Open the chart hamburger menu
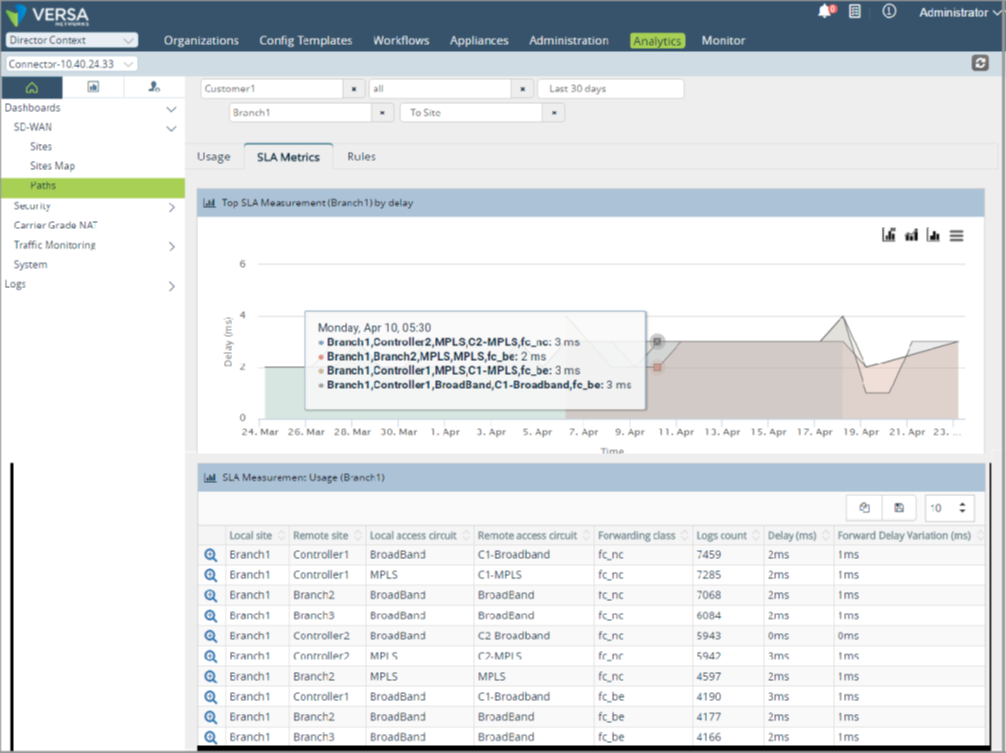Viewport: 1006px width, 753px height. pos(957,236)
